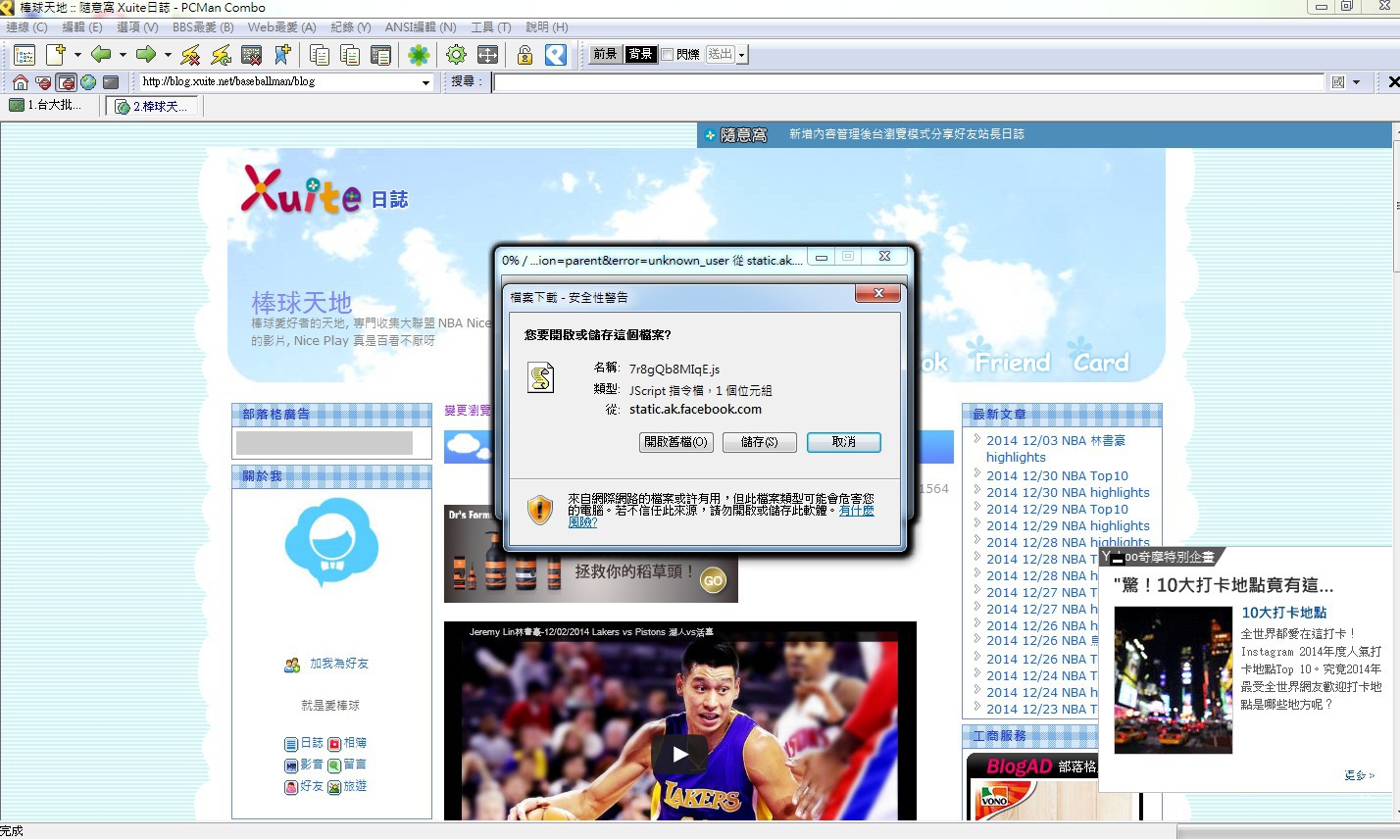Viewport: 1400px width, 840px height.
Task: Open the ANSI編輯 (N) menu
Action: (421, 27)
